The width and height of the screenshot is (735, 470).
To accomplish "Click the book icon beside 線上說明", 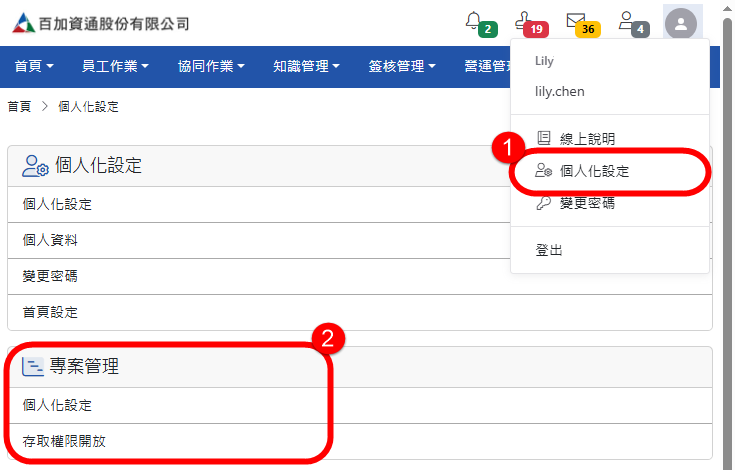I will tap(544, 138).
